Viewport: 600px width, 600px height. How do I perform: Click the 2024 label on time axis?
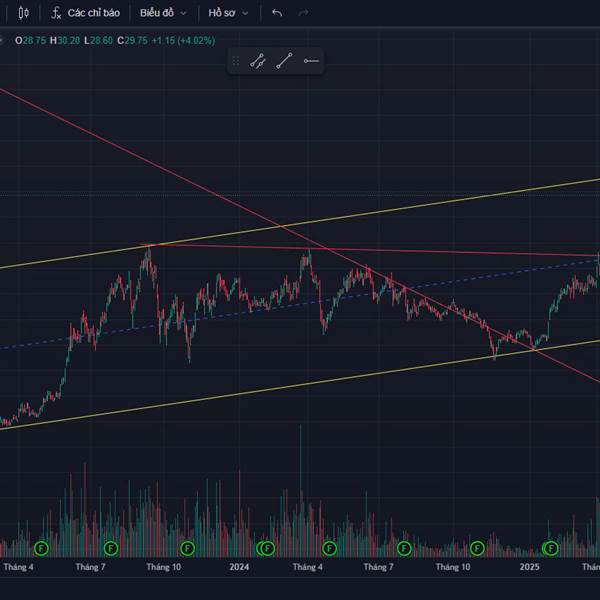coord(239,567)
